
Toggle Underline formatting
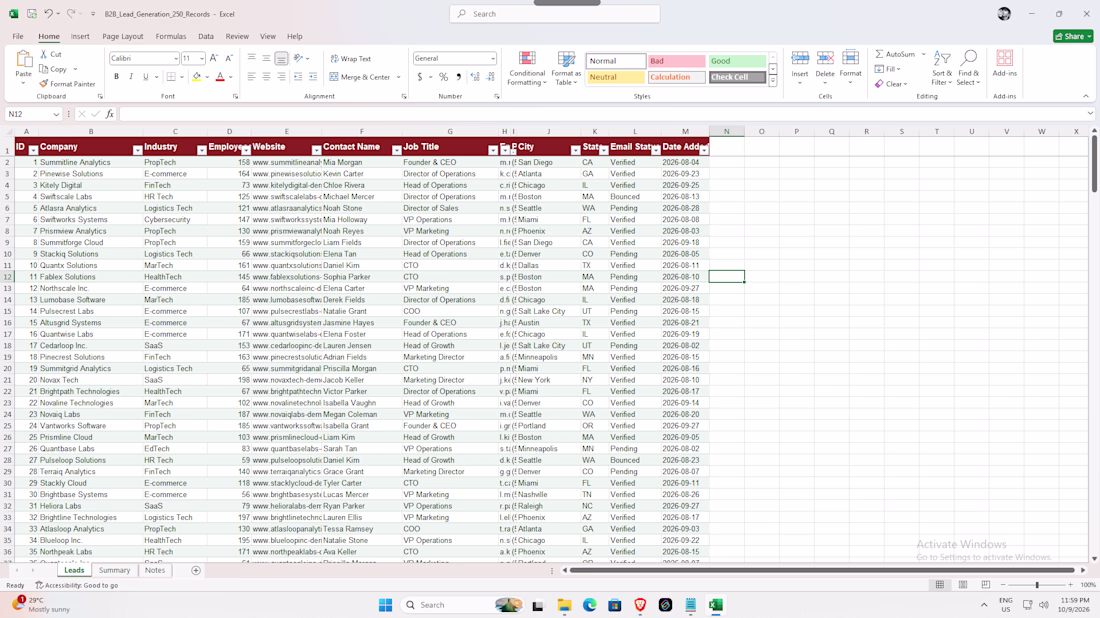tap(146, 77)
